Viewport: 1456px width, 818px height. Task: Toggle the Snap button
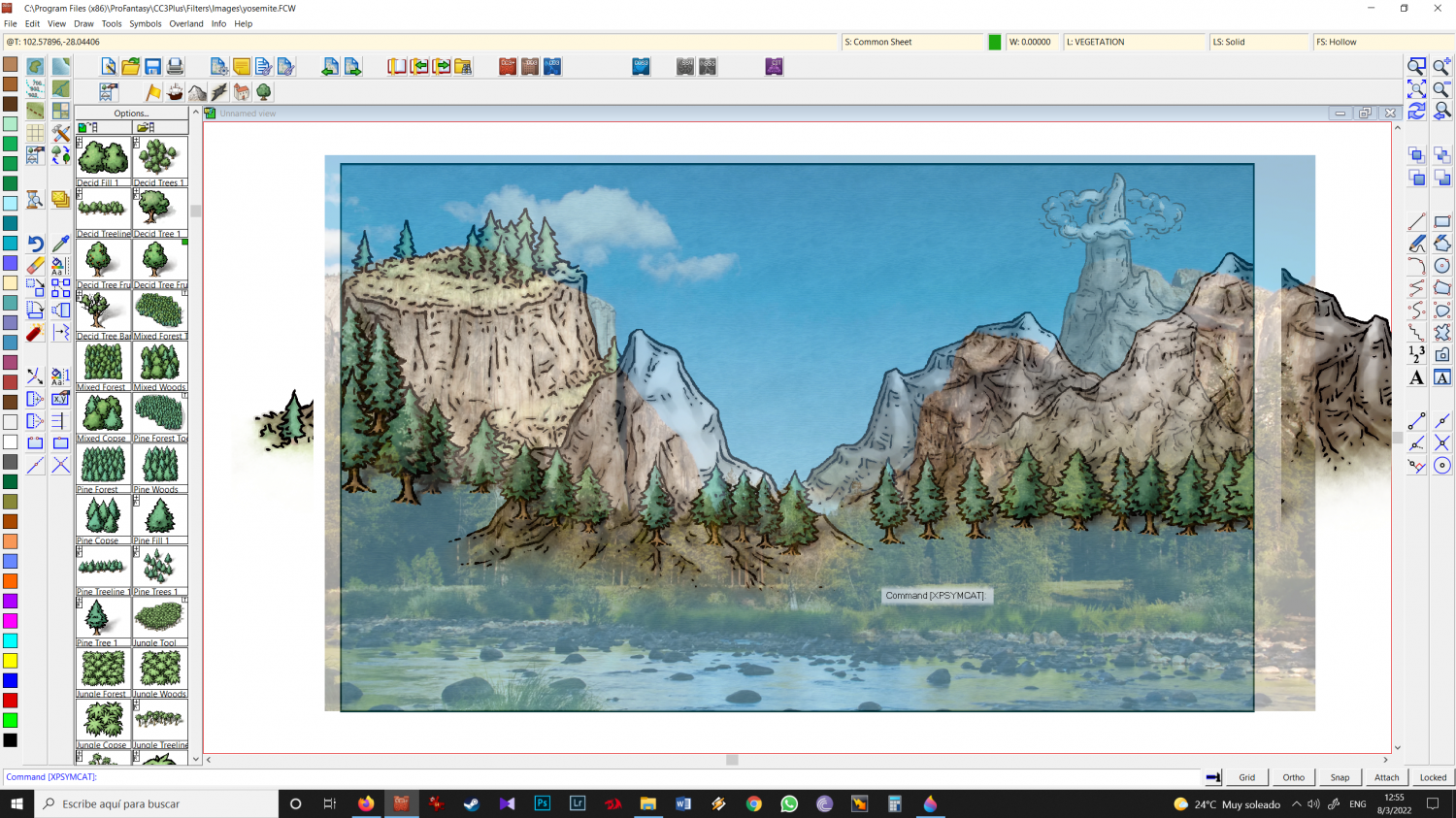(x=1340, y=777)
